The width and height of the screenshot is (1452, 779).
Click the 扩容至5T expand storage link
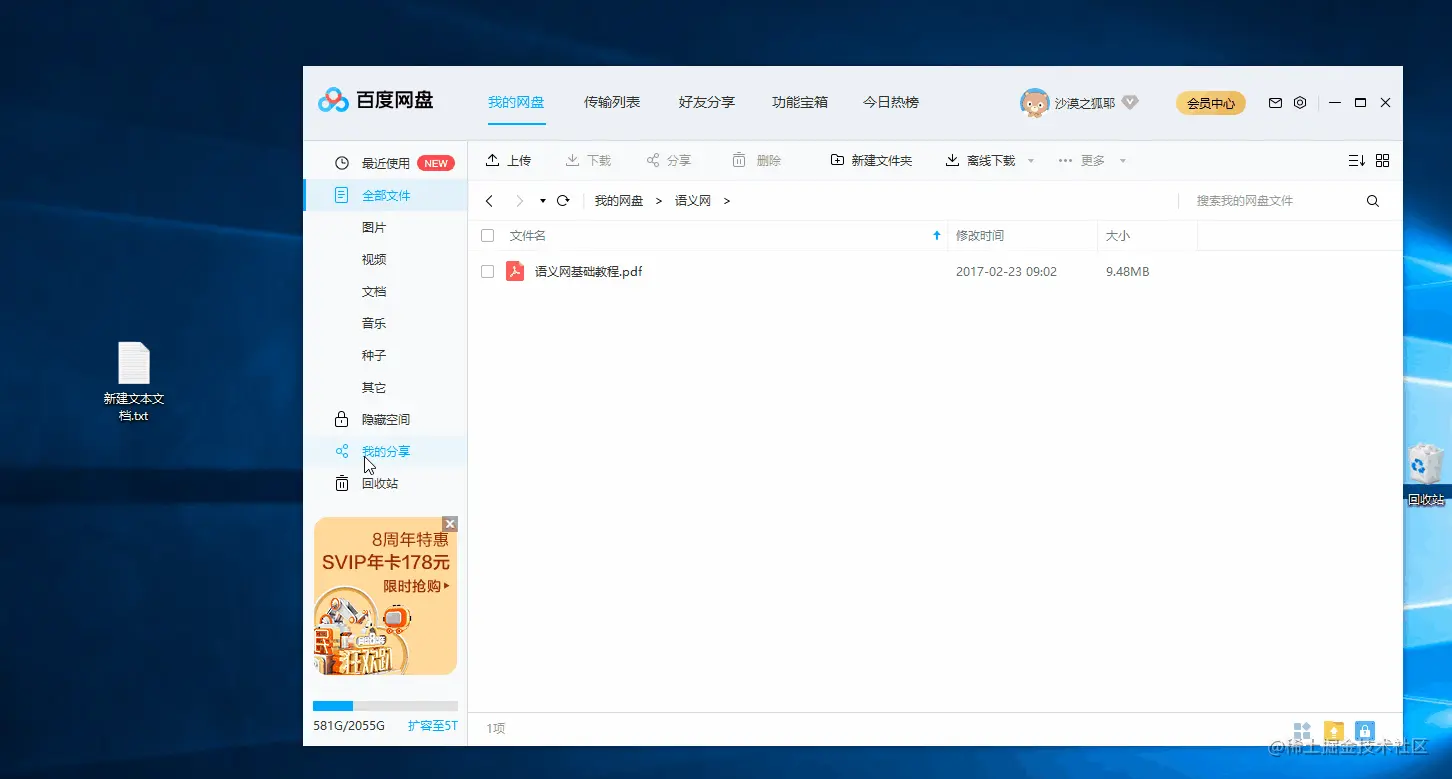coord(432,725)
